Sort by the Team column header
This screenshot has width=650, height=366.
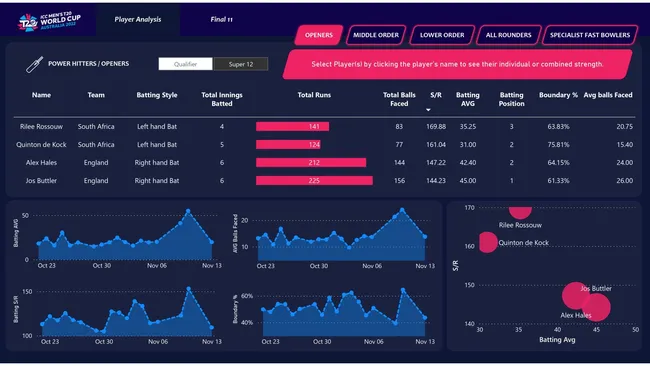[x=96, y=95]
